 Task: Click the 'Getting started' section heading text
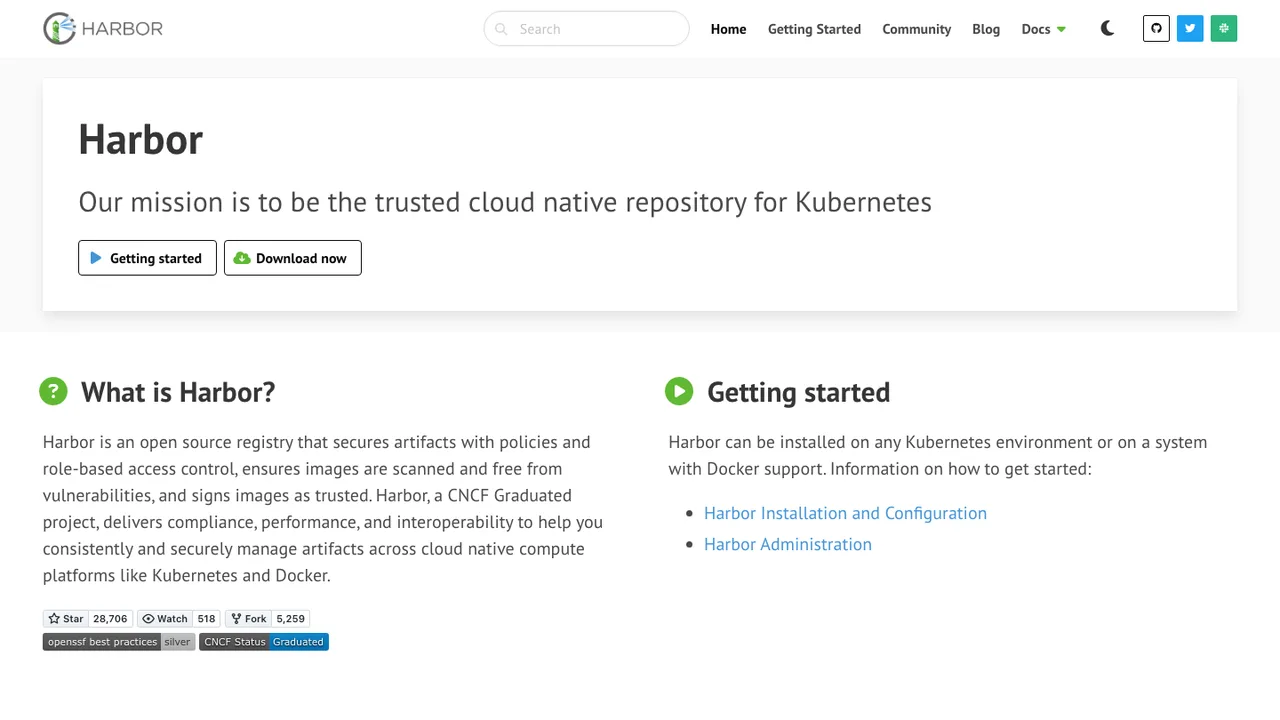798,392
